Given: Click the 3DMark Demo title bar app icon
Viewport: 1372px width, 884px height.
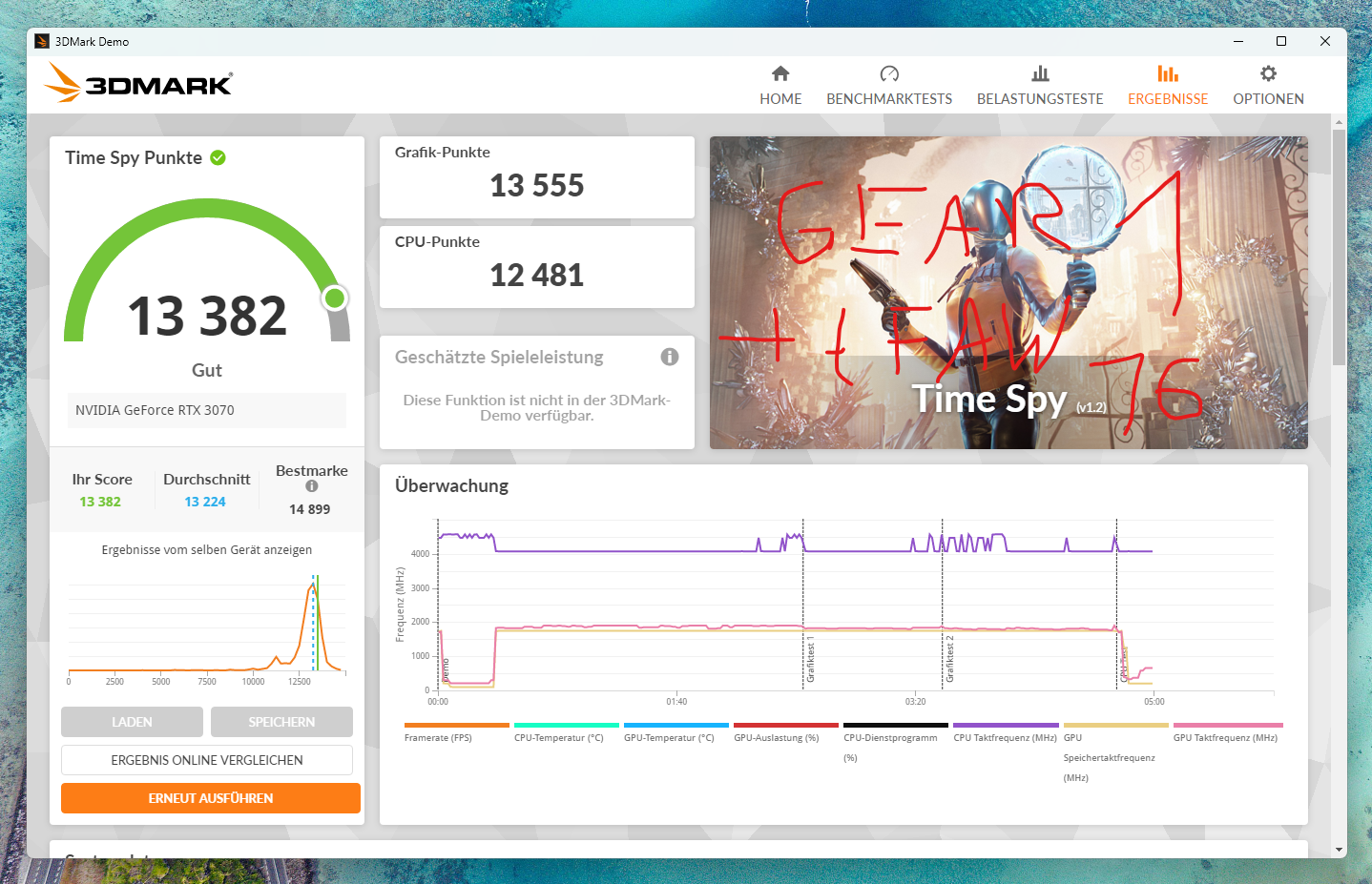Looking at the screenshot, I should point(42,41).
